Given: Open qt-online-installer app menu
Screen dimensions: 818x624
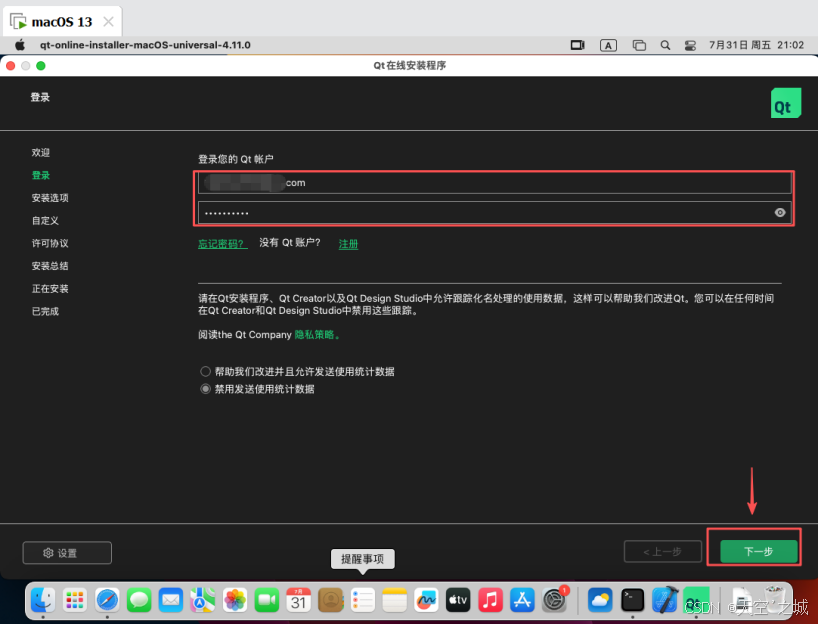Looking at the screenshot, I should pos(145,45).
